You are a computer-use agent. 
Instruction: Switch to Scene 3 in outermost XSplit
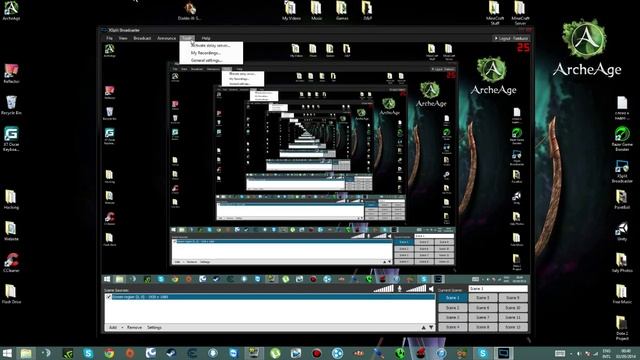coord(452,317)
